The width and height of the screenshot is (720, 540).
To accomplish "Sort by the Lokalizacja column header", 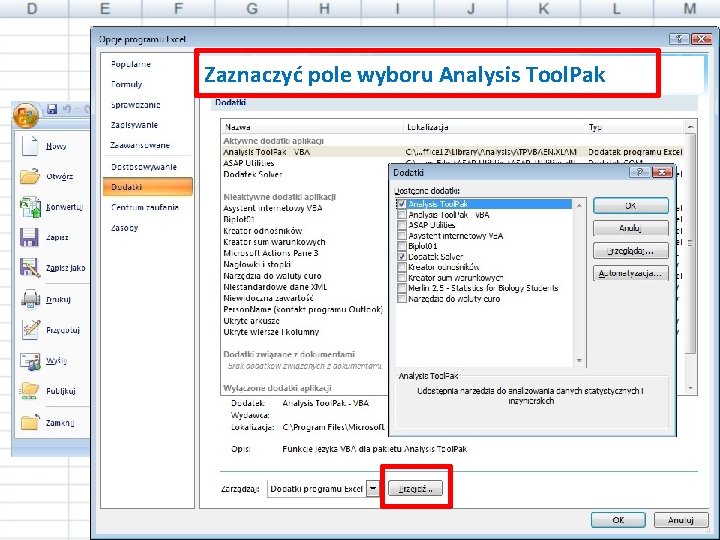I will (x=494, y=127).
